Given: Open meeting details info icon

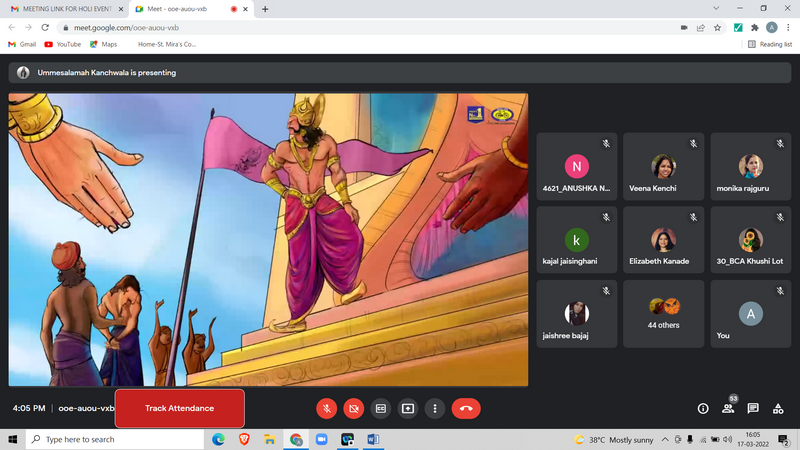Looking at the screenshot, I should coord(703,409).
